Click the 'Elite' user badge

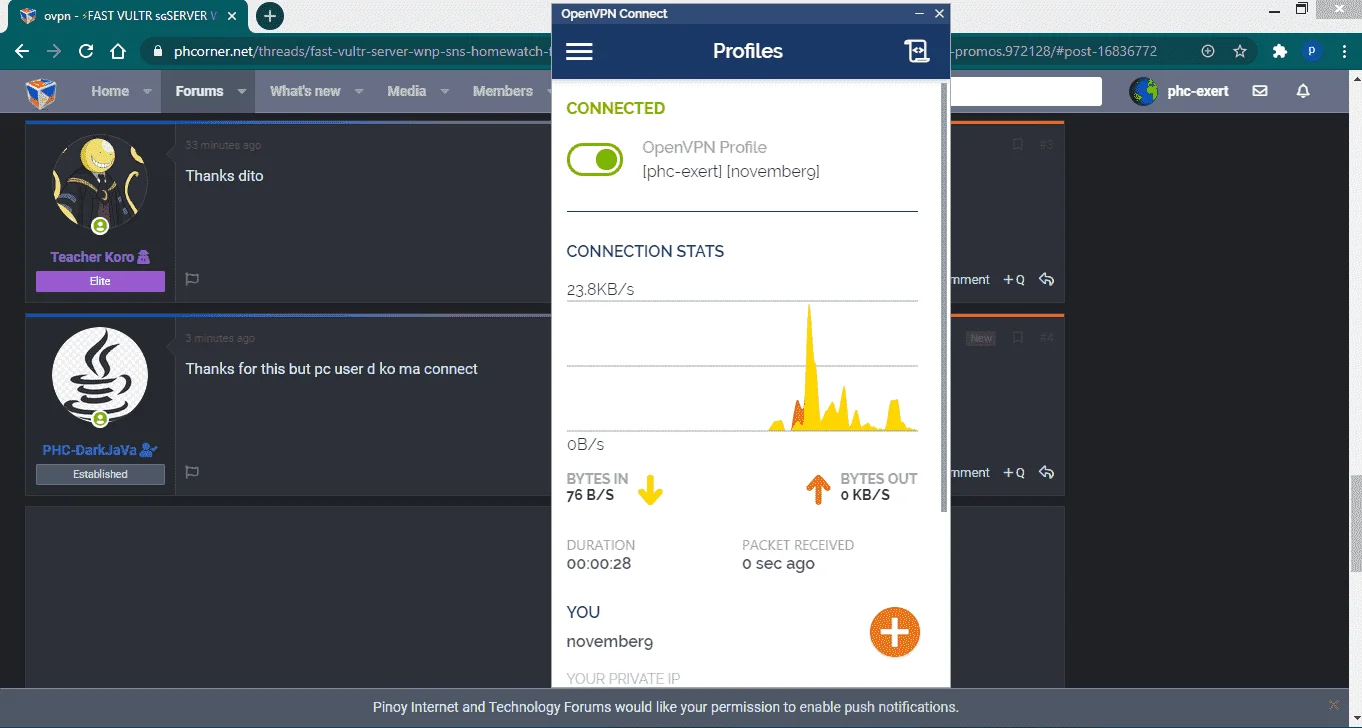click(x=100, y=281)
